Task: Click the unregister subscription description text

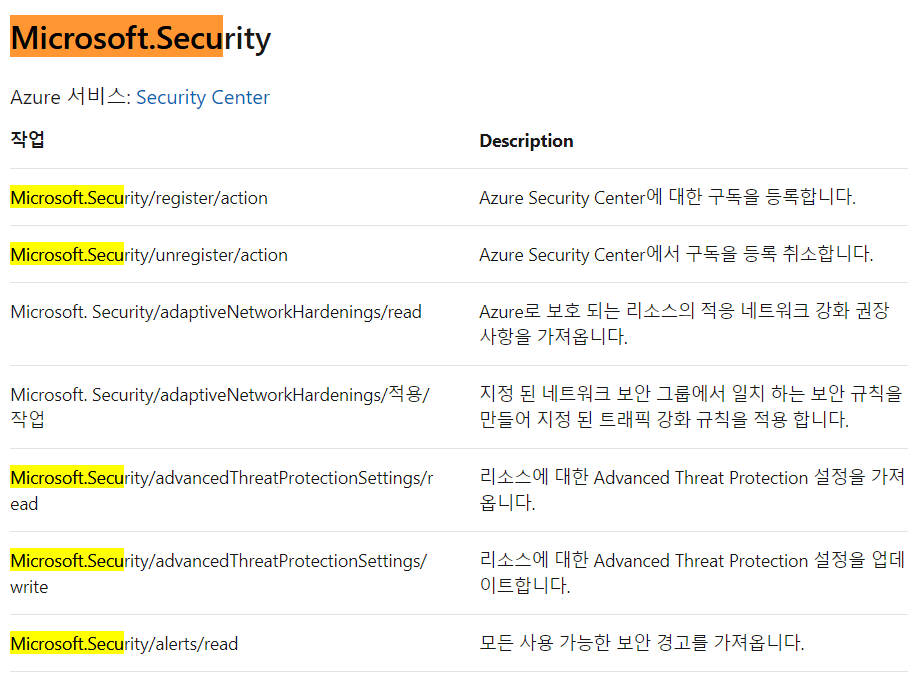Action: pos(676,254)
